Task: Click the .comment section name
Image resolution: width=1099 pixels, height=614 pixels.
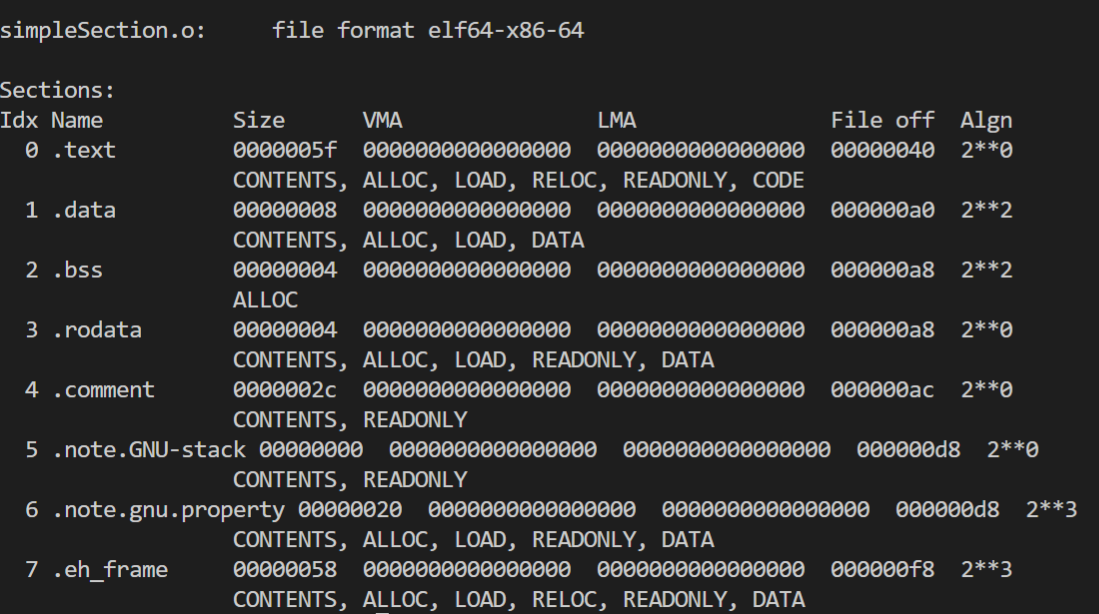Action: 103,390
